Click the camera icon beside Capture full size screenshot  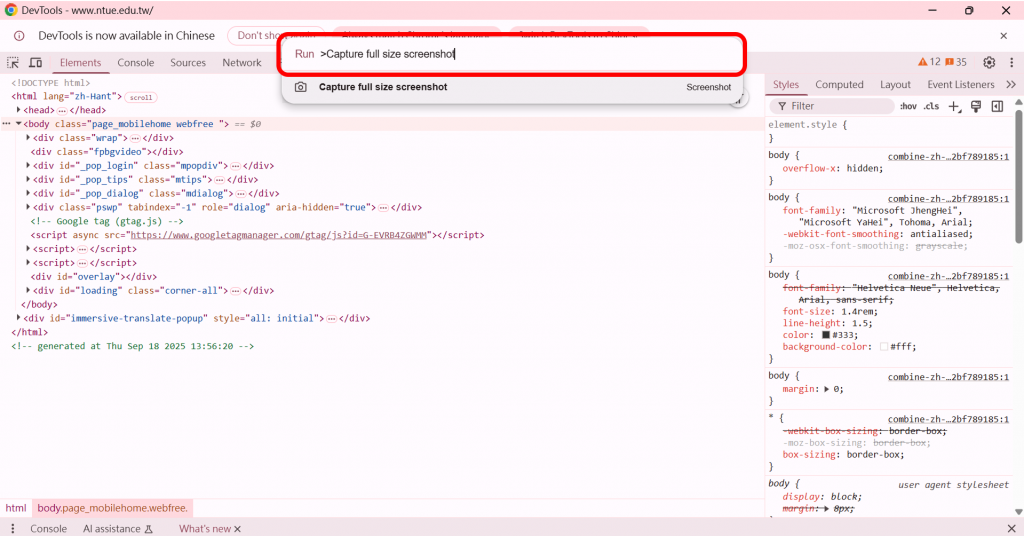(300, 87)
